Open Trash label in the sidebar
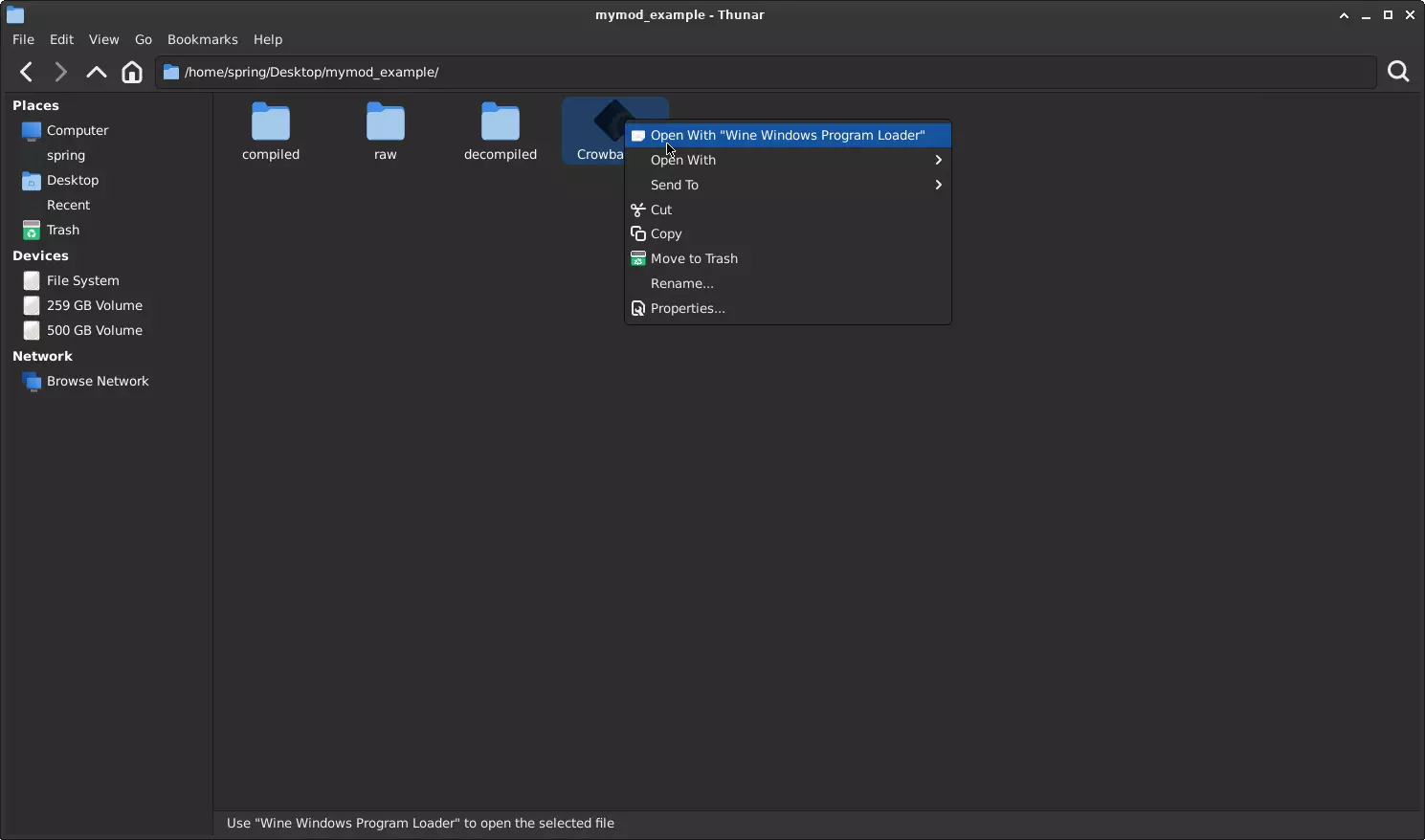Viewport: 1425px width, 840px height. [x=63, y=230]
